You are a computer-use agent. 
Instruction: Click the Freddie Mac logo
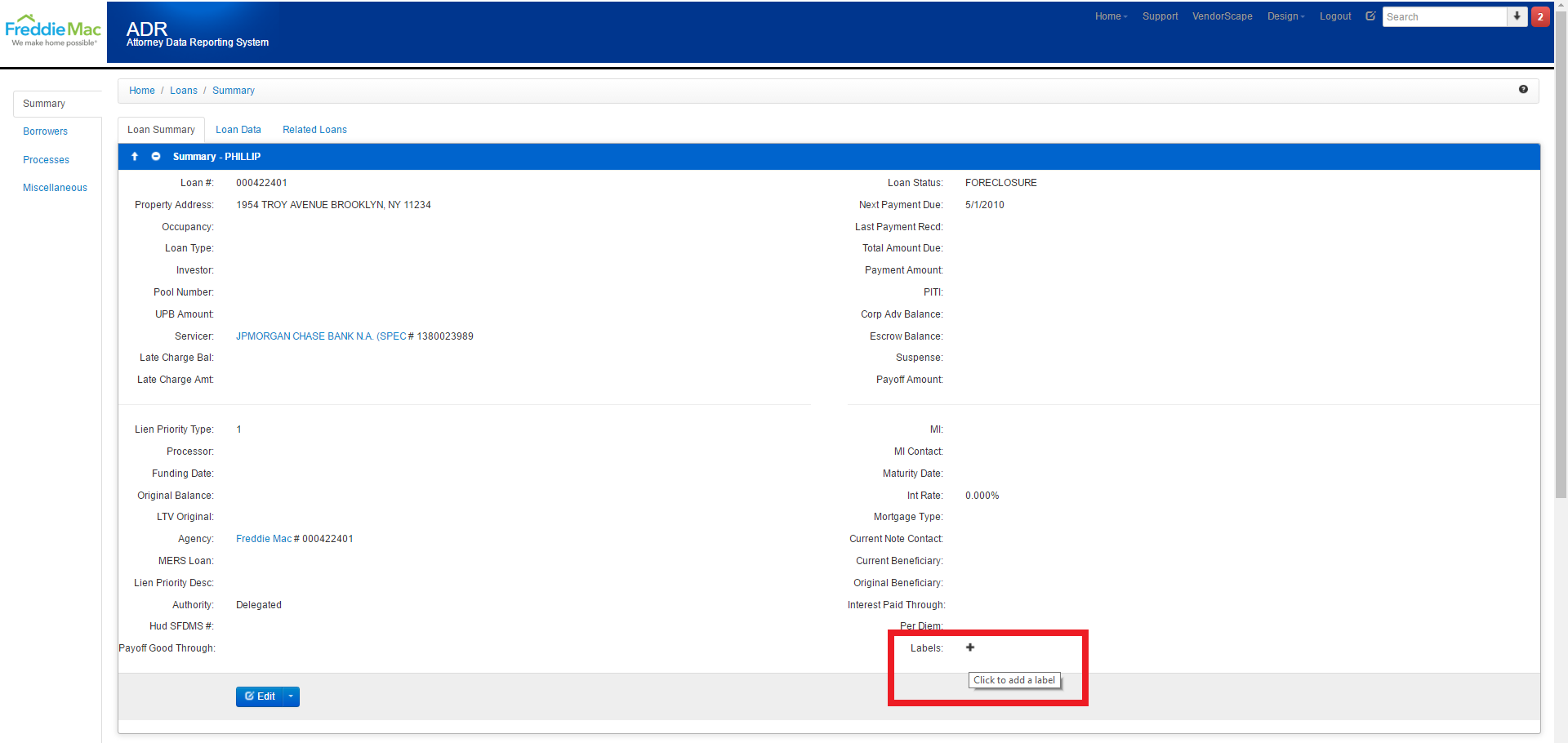53,30
